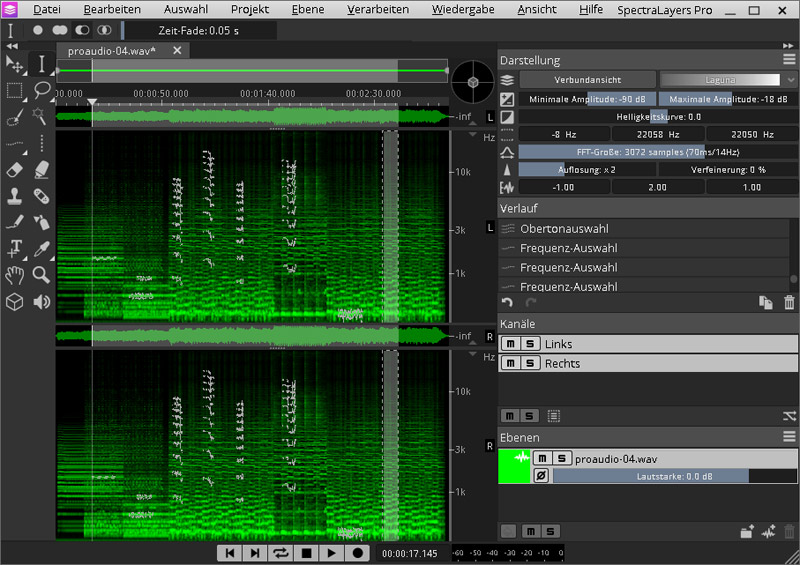Select the Hand pan tool
Viewport: 800px width, 565px height.
tap(15, 274)
